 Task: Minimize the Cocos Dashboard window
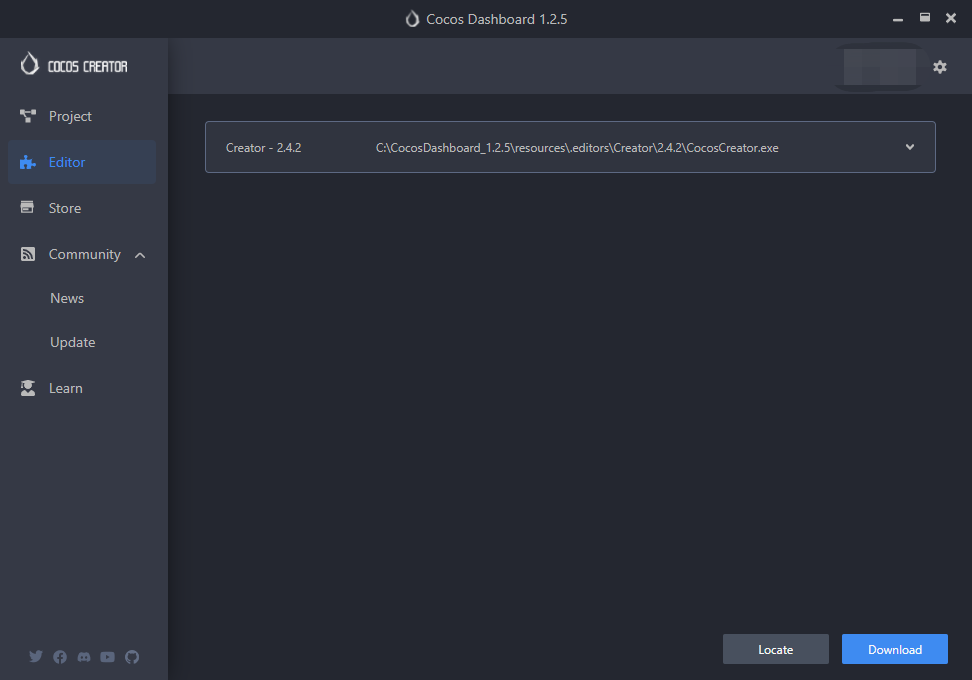(x=898, y=19)
